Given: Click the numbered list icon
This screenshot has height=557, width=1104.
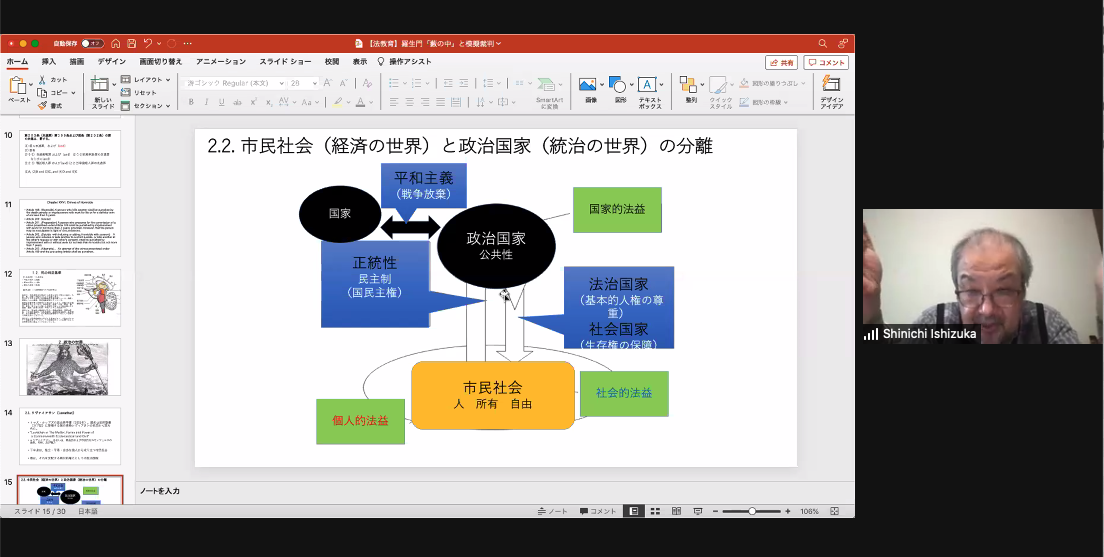Looking at the screenshot, I should [417, 83].
